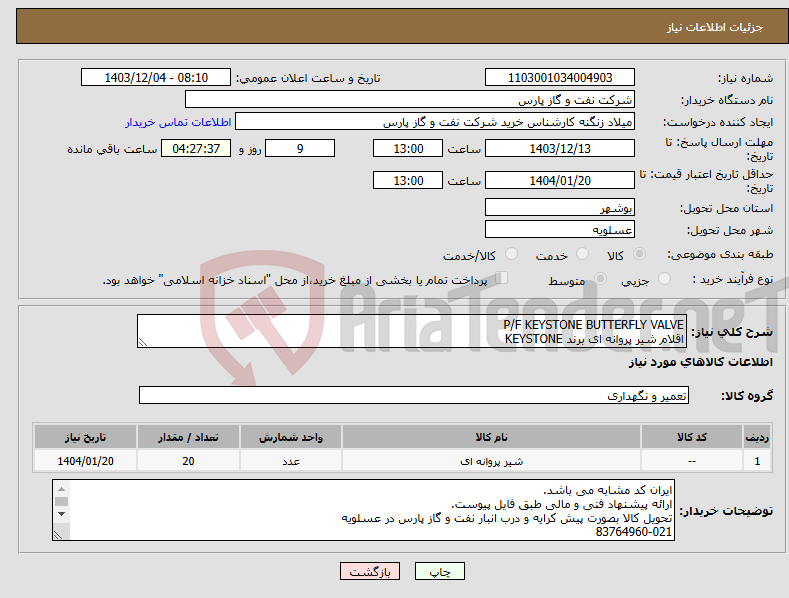
Task: Click the نام کالا column header
Action: 491,437
